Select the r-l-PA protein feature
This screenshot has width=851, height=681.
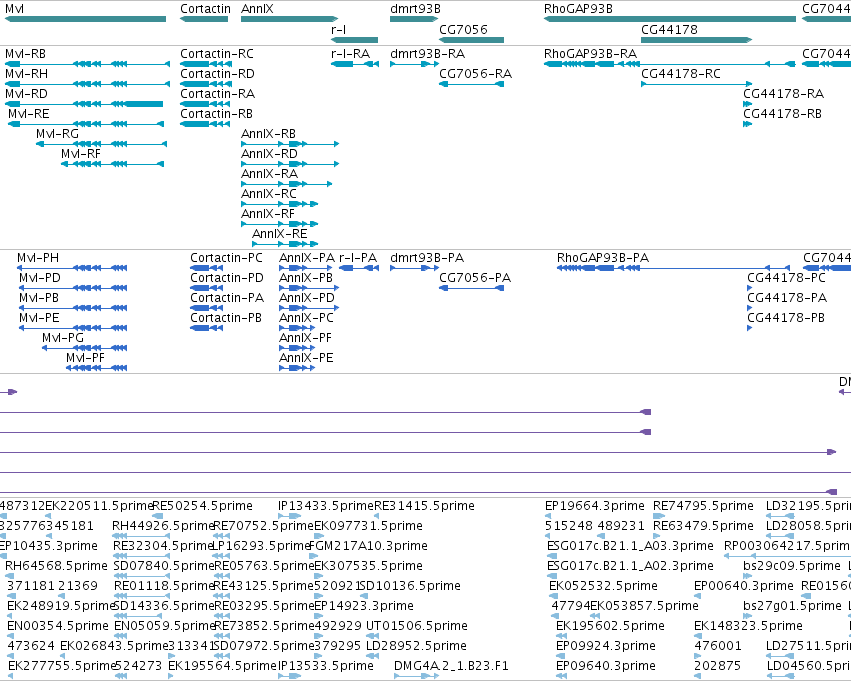coord(359,268)
